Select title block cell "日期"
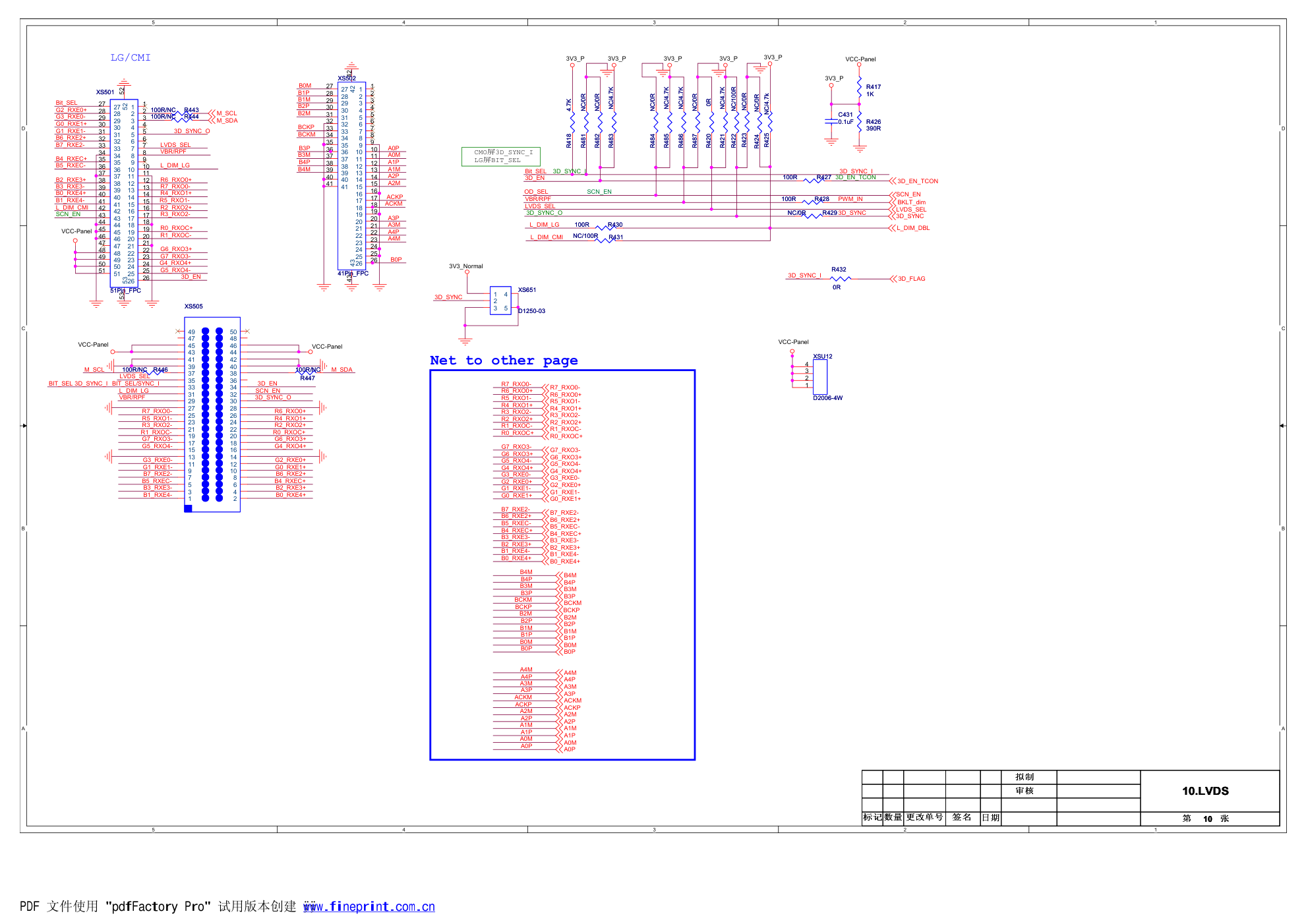Image resolution: width=1308 pixels, height=924 pixels. point(991,818)
